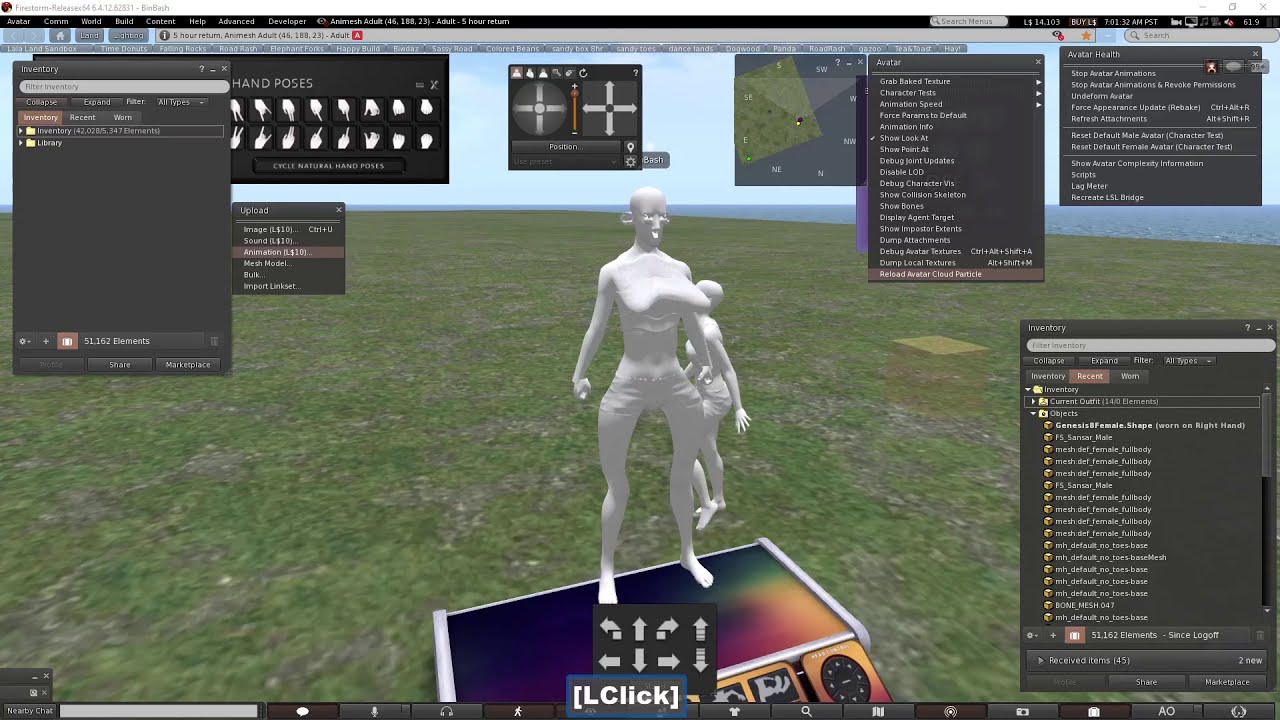Screen dimensions: 1280x720
Task: Select the front view icon in camera controls
Action: click(x=516, y=73)
